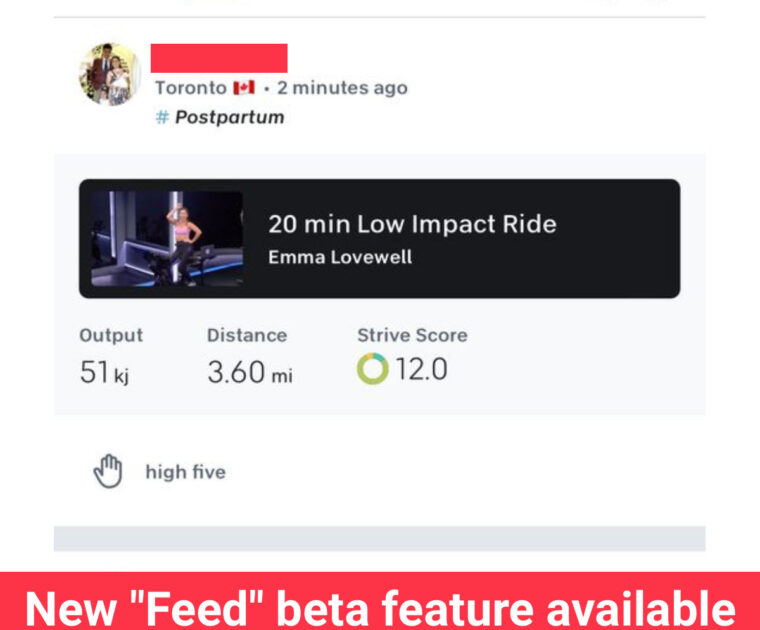Click the Canada flag icon
Image resolution: width=760 pixels, height=630 pixels.
click(244, 88)
